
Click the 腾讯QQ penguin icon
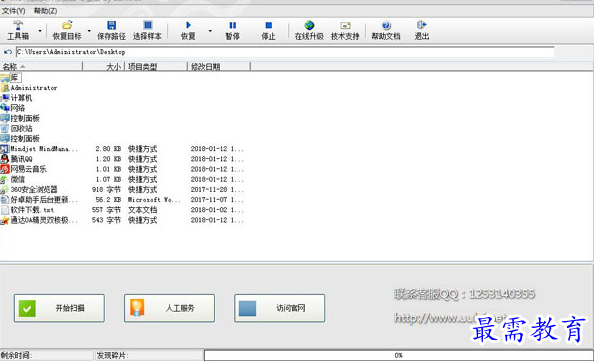point(5,159)
